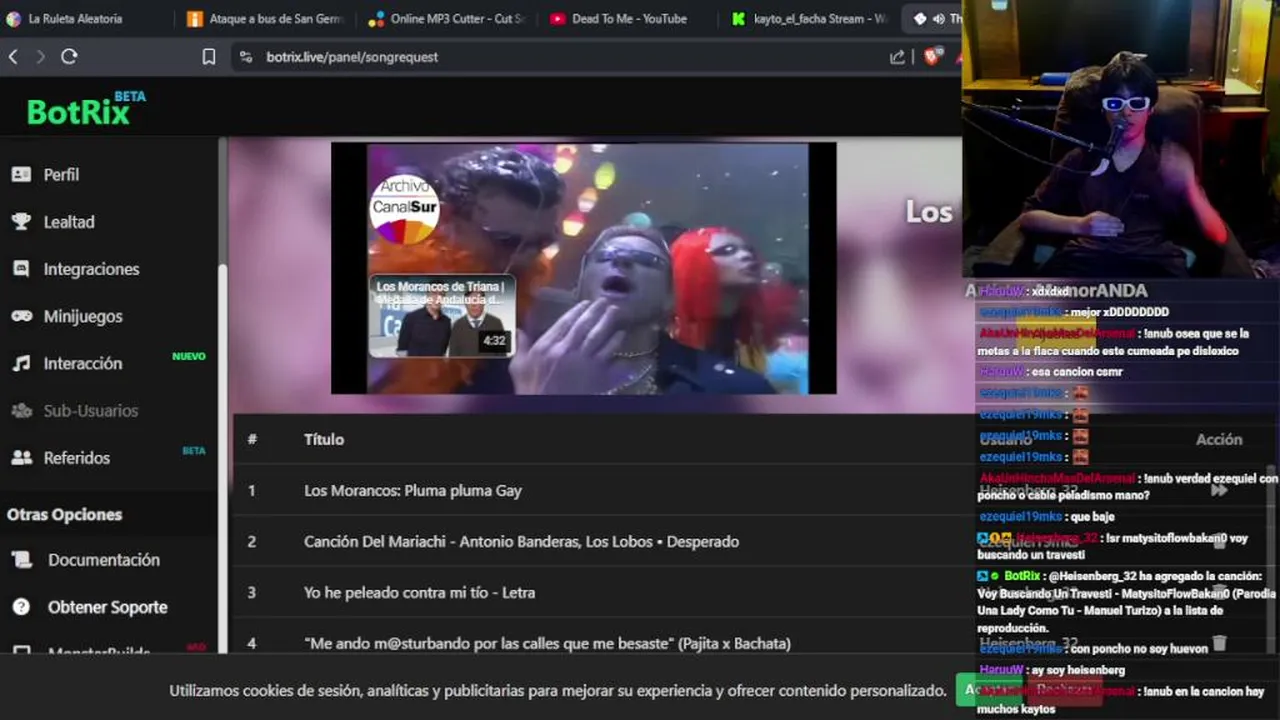Viewport: 1280px width, 720px height.
Task: Switch to Online MP3 Cutter tab
Action: coord(446,19)
